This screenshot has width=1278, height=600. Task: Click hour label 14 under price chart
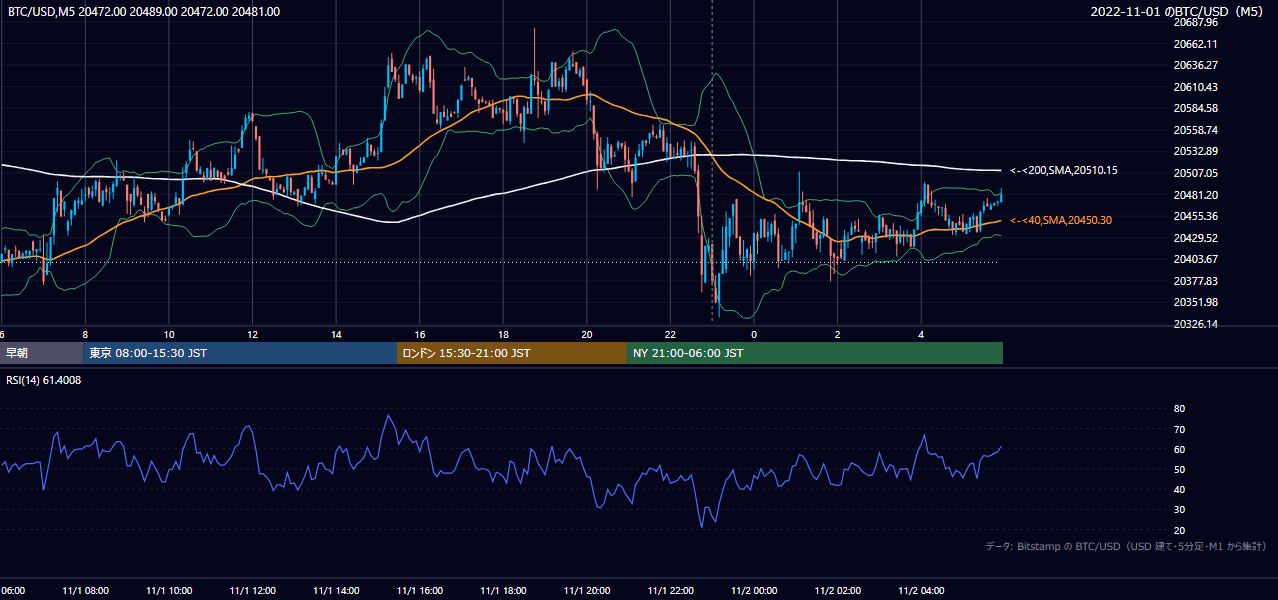[336, 335]
